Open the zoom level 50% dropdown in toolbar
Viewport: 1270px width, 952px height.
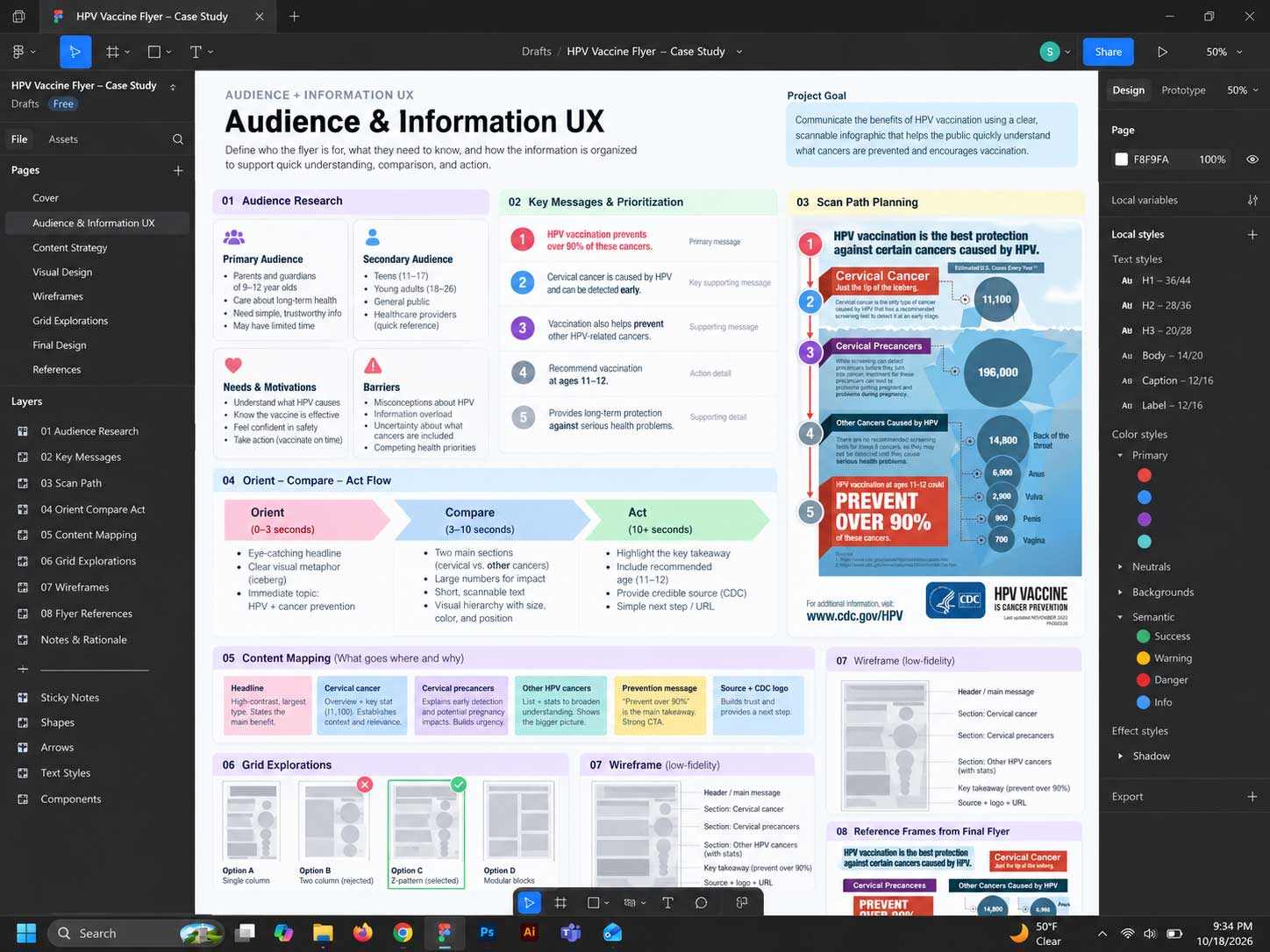pos(1224,52)
